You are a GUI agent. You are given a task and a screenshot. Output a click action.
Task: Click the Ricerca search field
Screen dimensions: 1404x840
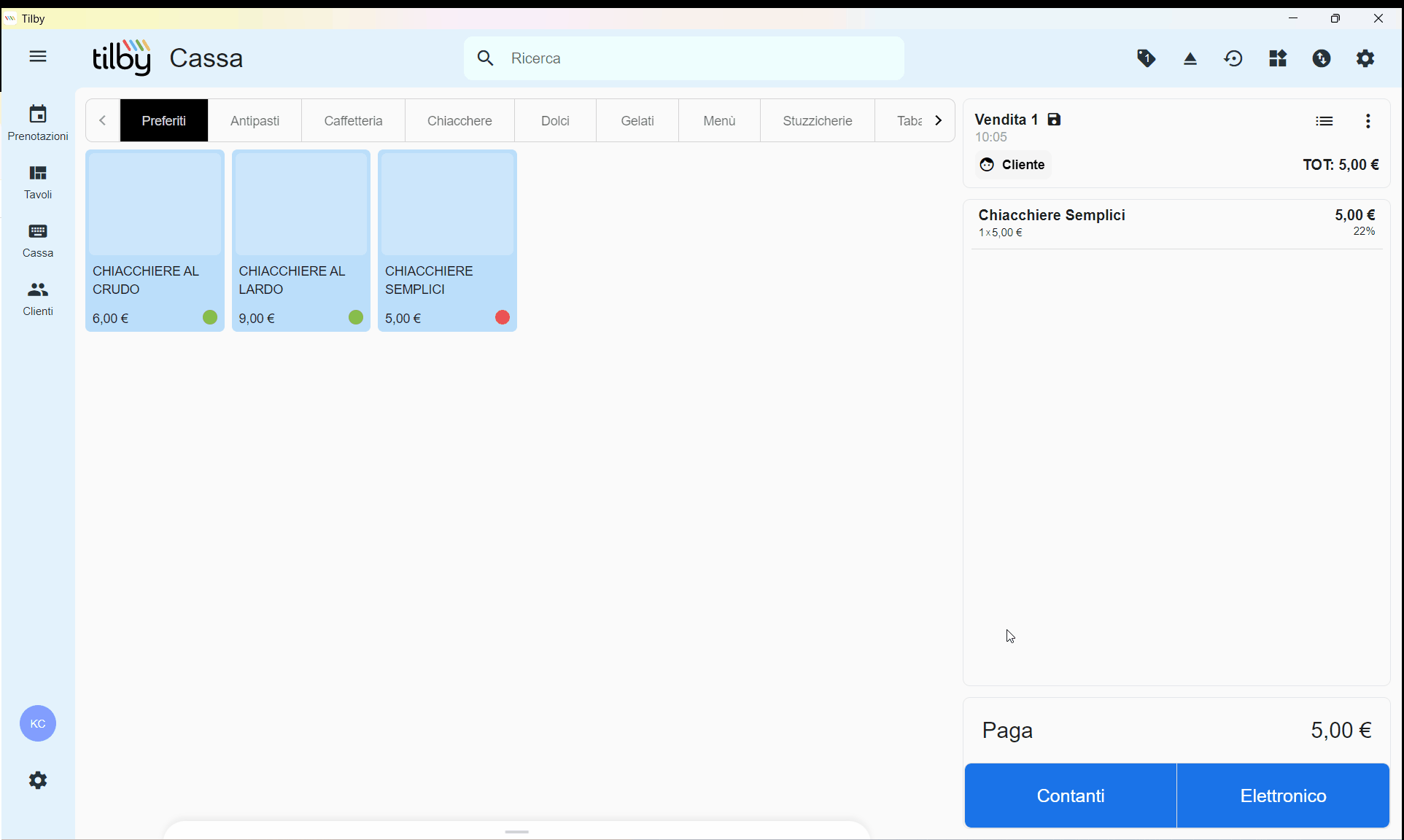tap(684, 58)
